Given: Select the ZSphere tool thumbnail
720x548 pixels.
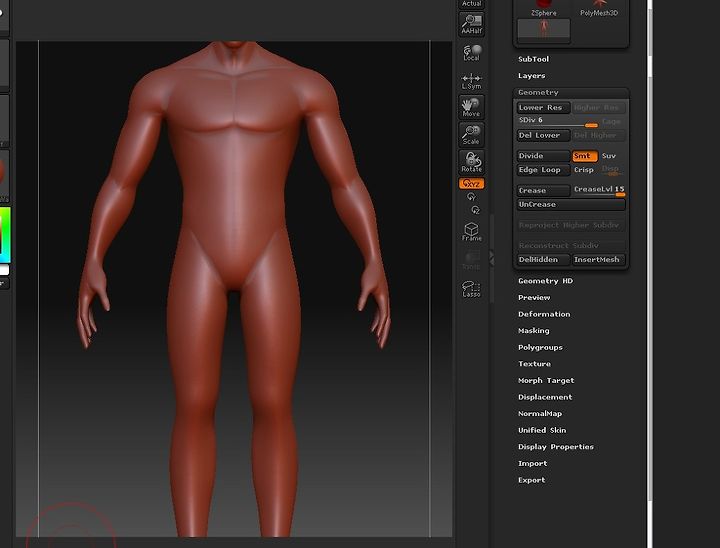Looking at the screenshot, I should (544, 8).
